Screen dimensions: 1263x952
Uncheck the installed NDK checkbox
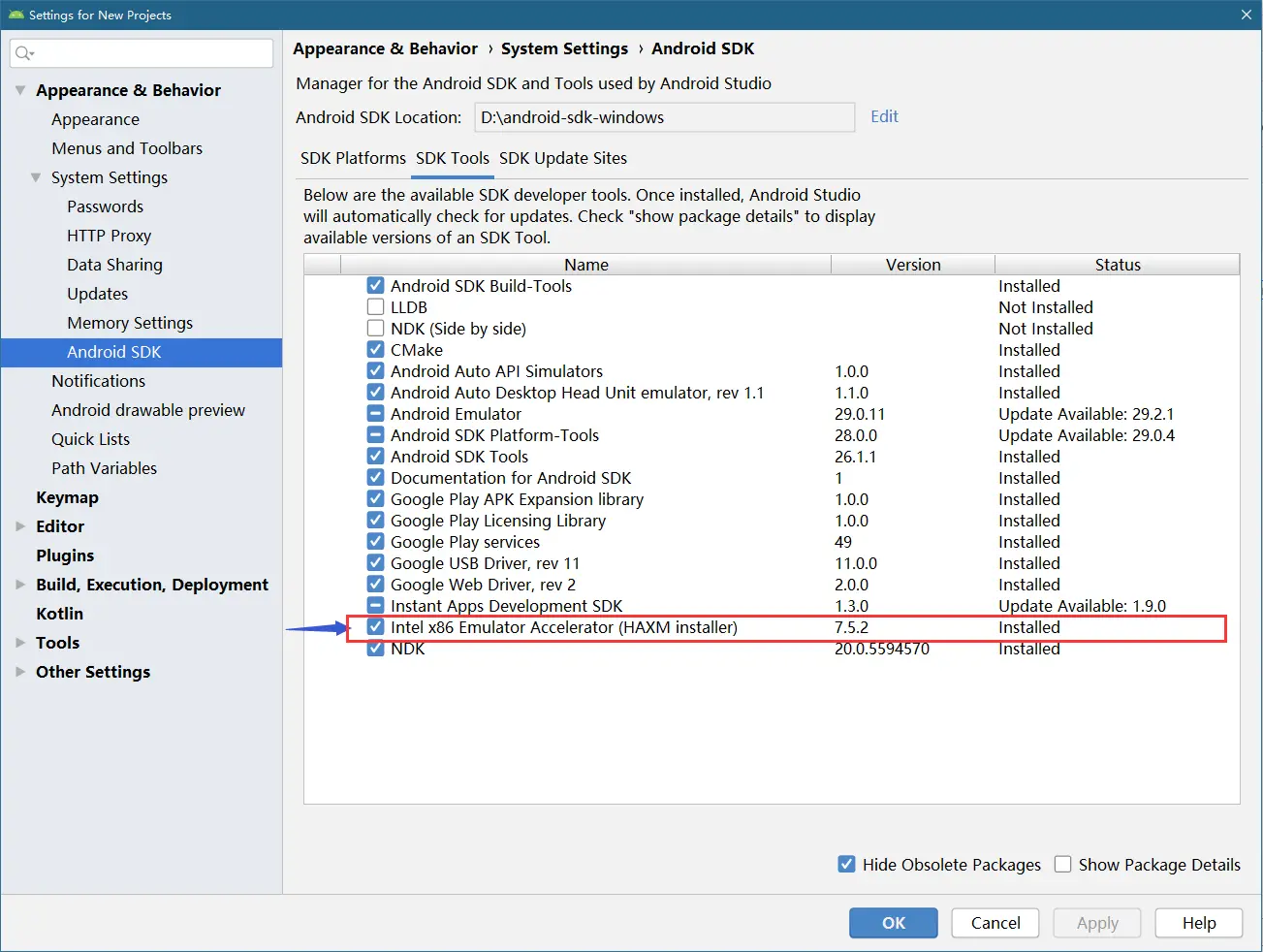tap(375, 649)
